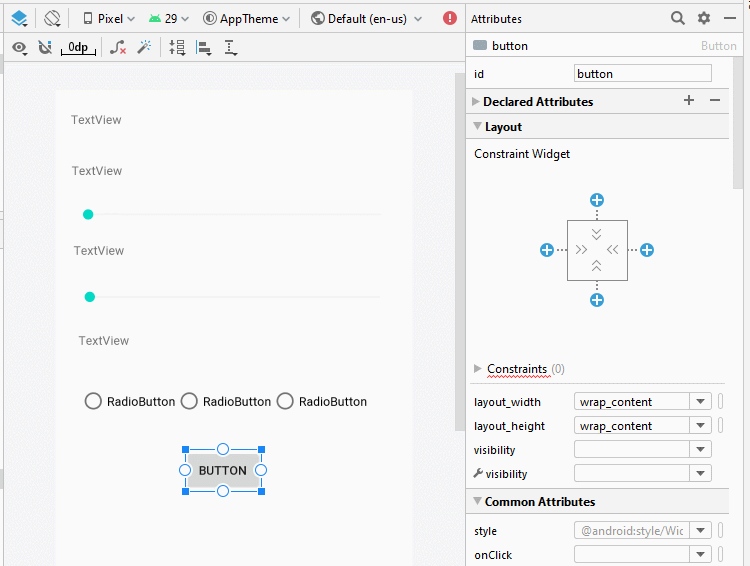Viewport: 750px width, 566px height.
Task: Click the button's left constraint anchor
Action: tap(185, 470)
